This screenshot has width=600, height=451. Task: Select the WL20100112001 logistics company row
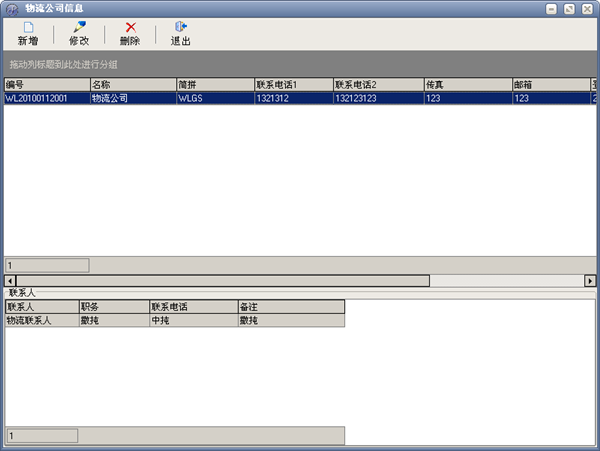(46, 99)
